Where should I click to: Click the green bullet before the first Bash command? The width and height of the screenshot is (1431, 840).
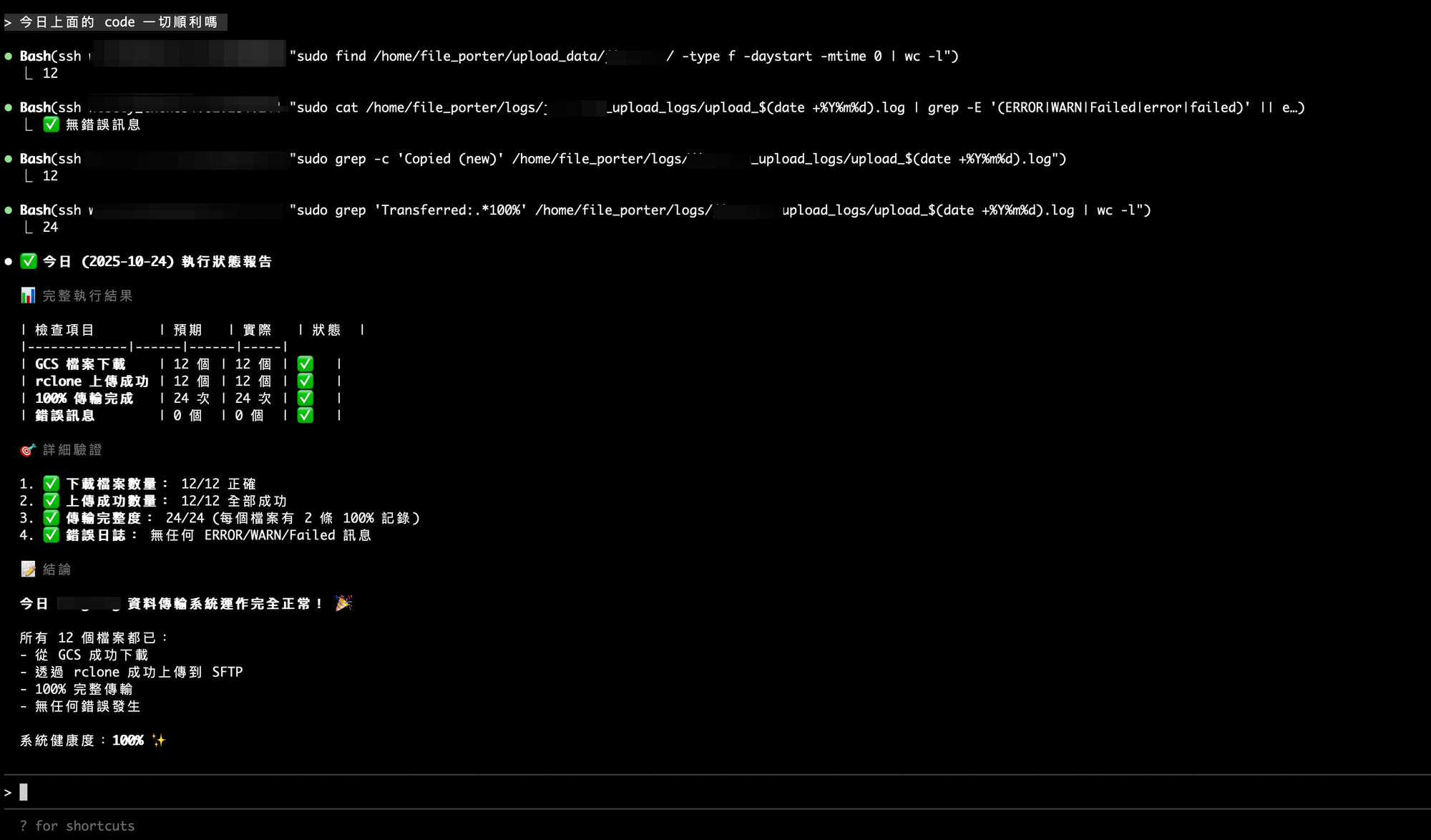(9, 56)
